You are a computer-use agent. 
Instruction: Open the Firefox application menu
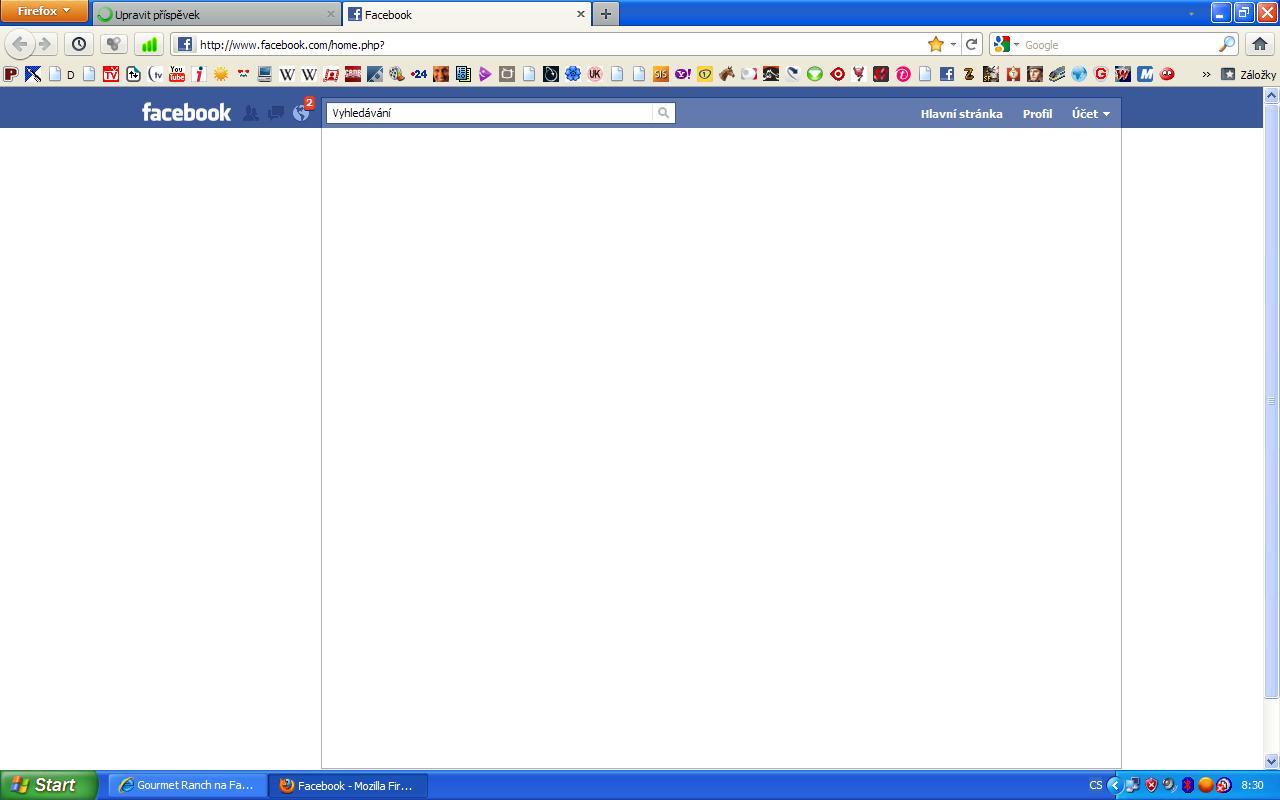pos(44,11)
